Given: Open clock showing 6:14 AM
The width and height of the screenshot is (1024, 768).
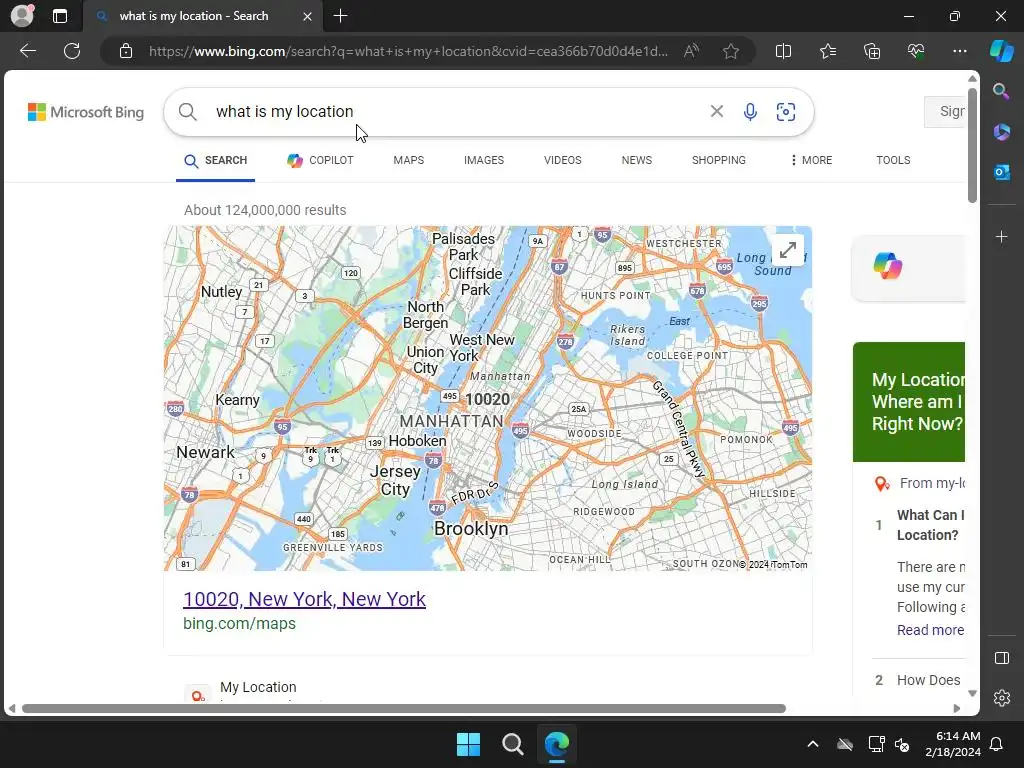Looking at the screenshot, I should [x=953, y=744].
